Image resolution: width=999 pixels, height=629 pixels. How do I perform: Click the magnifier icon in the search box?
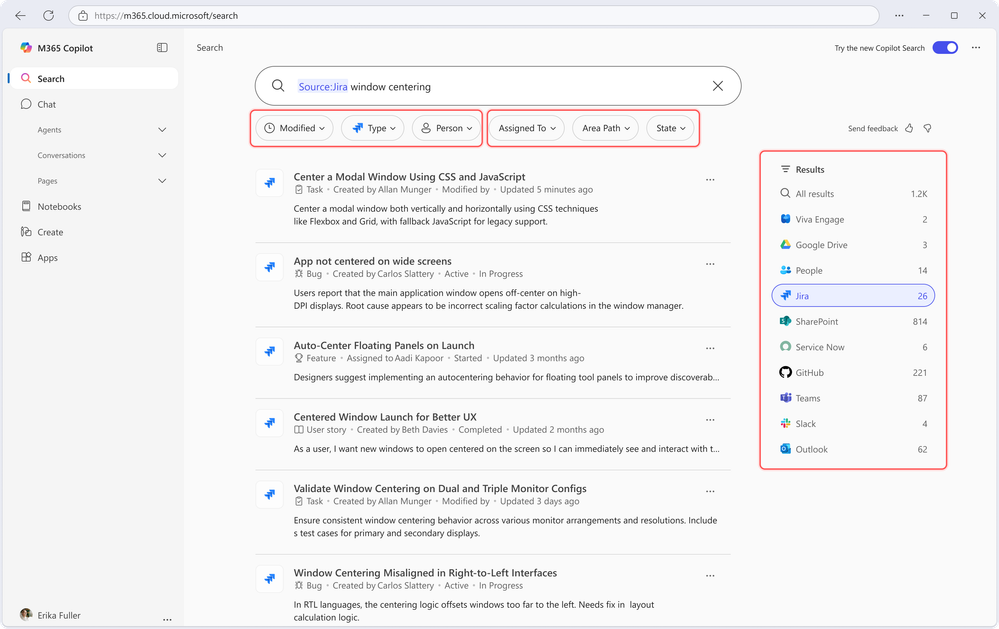[278, 85]
